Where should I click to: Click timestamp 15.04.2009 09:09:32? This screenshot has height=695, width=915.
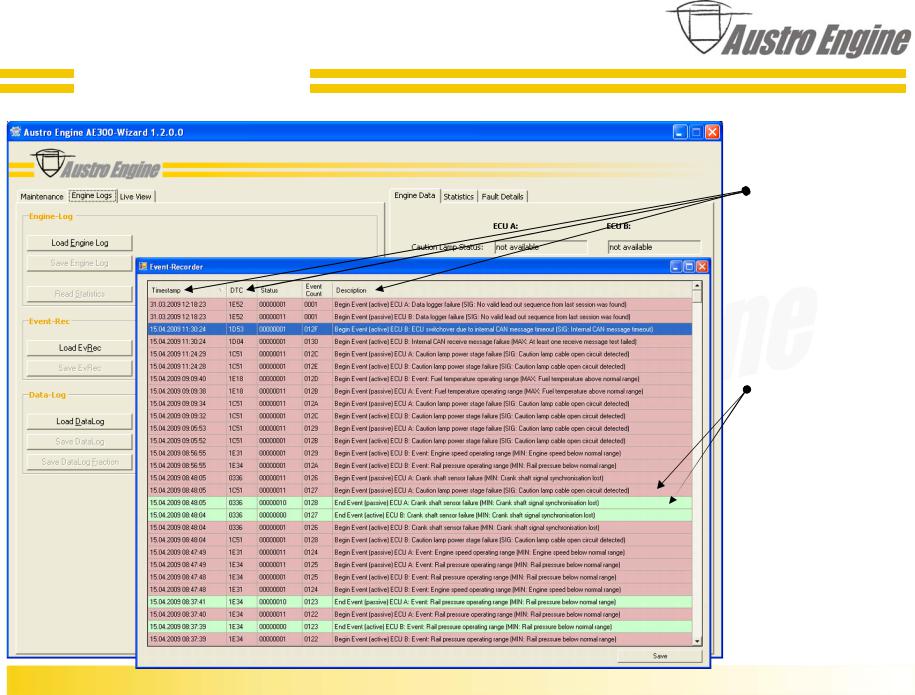click(x=177, y=416)
